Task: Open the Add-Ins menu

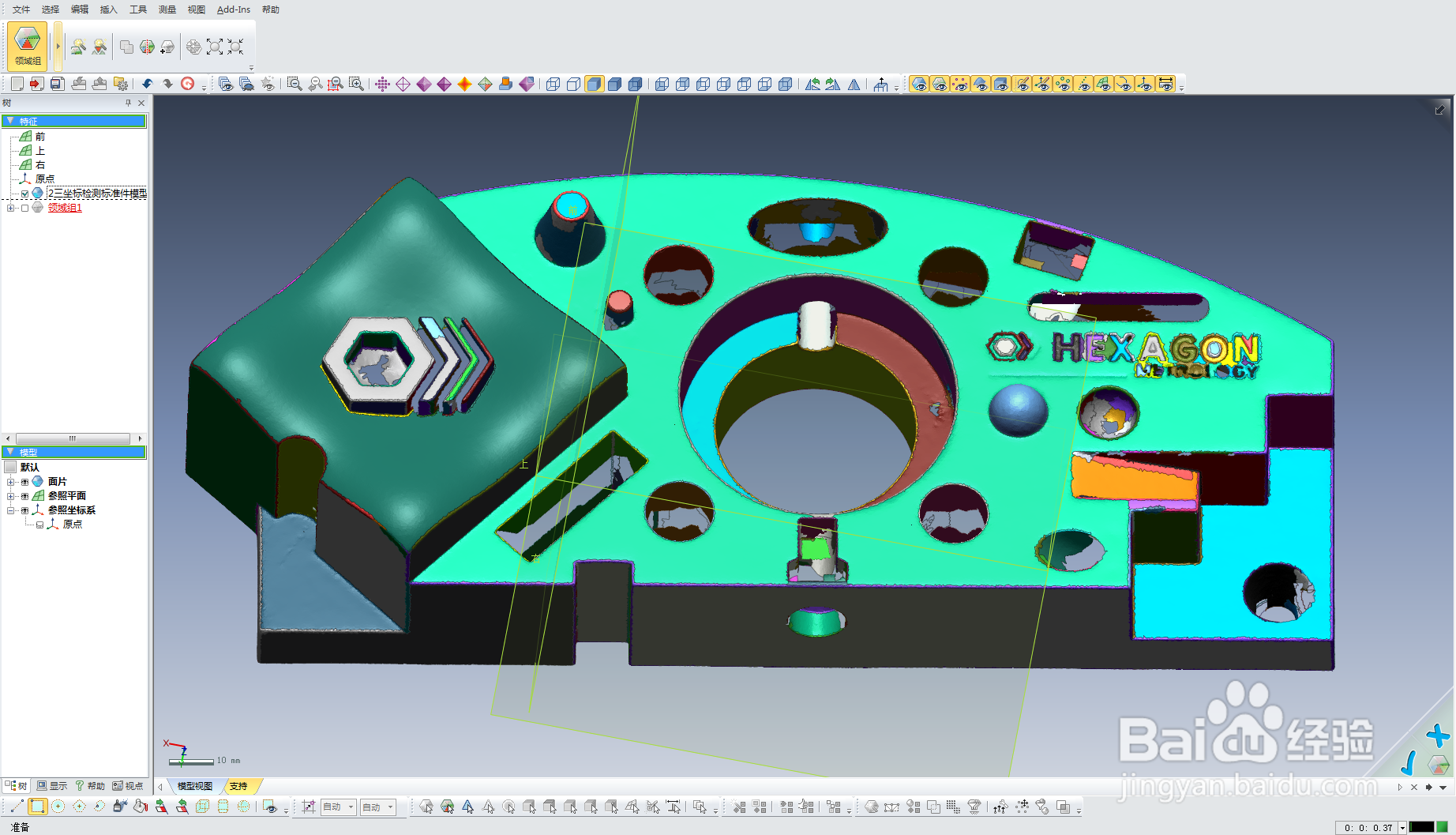Action: tap(234, 9)
